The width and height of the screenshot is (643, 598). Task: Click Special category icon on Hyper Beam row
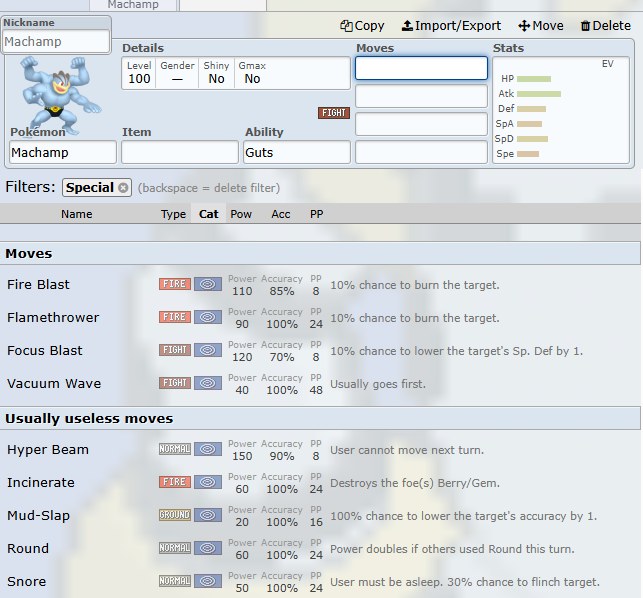(x=208, y=449)
